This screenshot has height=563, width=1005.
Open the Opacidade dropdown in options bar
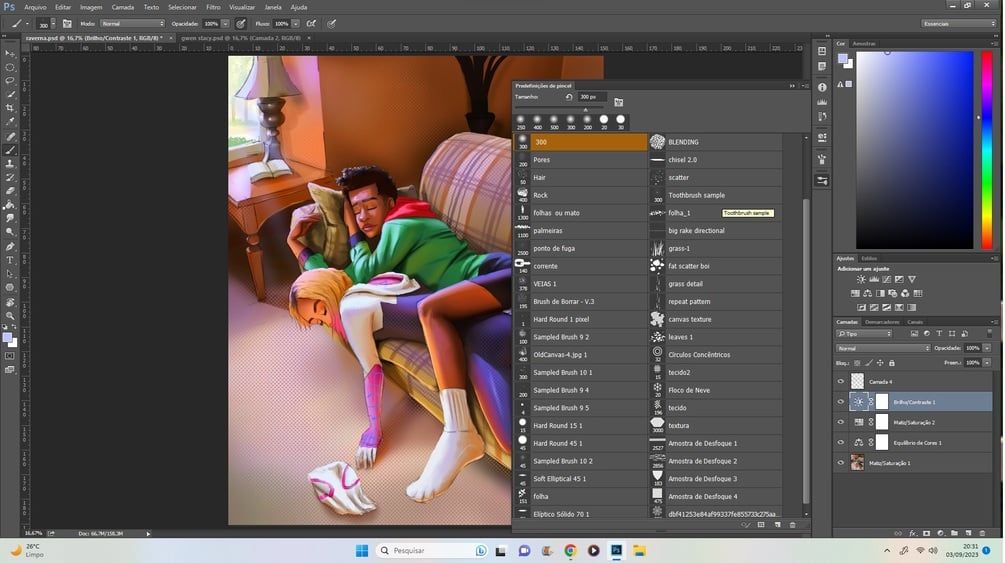coord(225,24)
